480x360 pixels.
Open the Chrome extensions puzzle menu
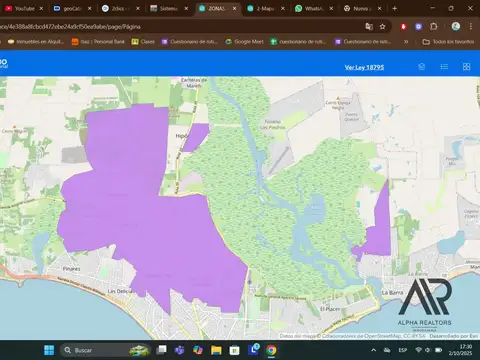434,26
